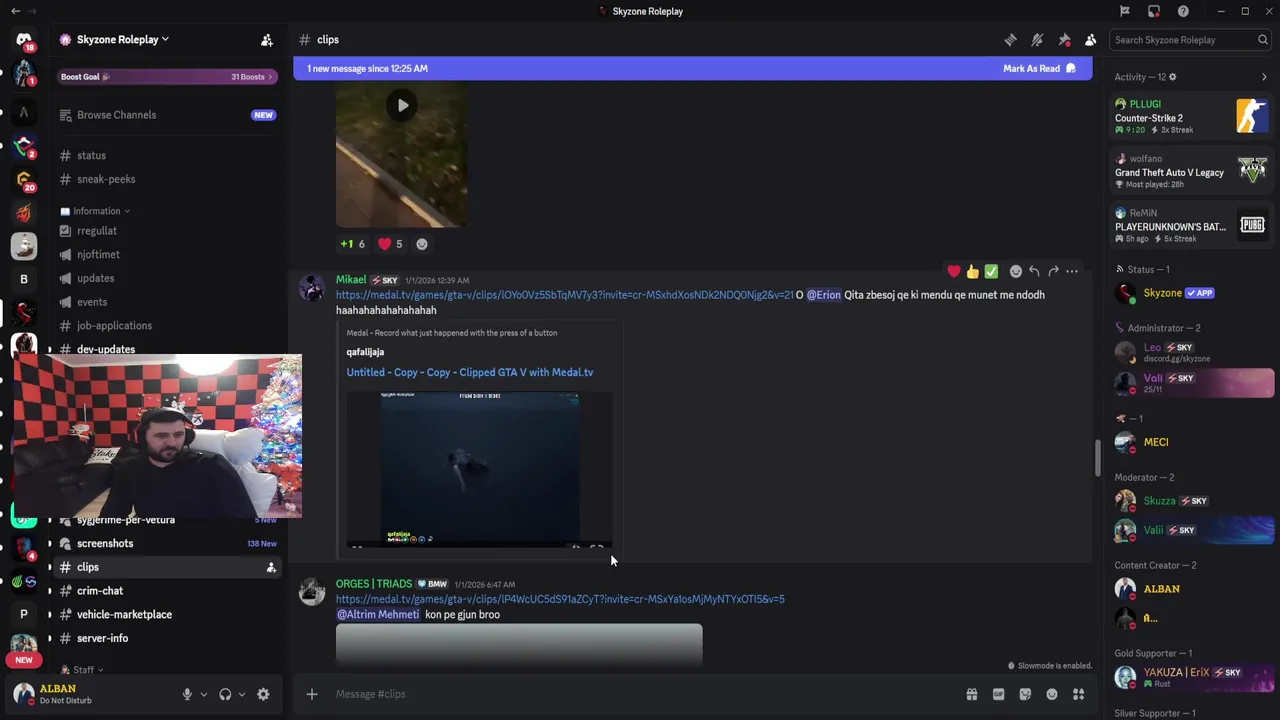This screenshot has width=1280, height=720.
Task: Open Untitled - Copy - Copy clip title link
Action: pos(470,372)
